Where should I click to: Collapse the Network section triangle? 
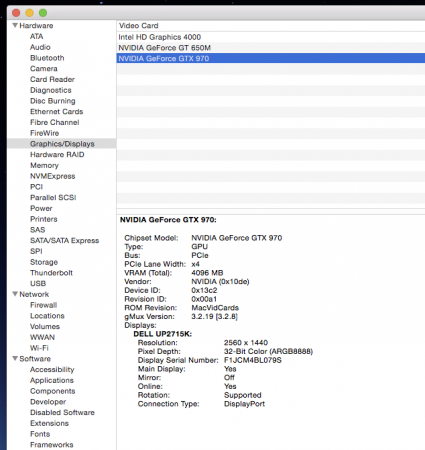coord(15,294)
